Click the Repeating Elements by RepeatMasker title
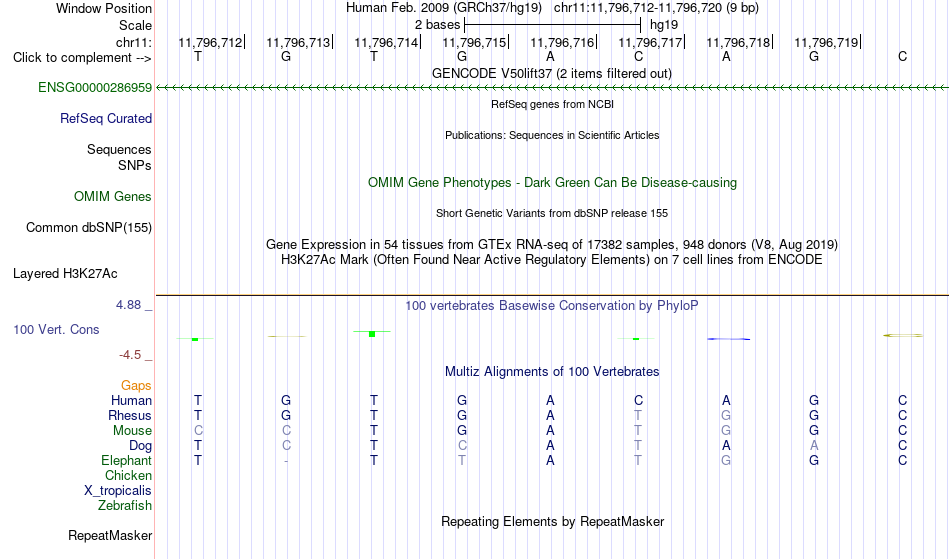 click(x=553, y=522)
